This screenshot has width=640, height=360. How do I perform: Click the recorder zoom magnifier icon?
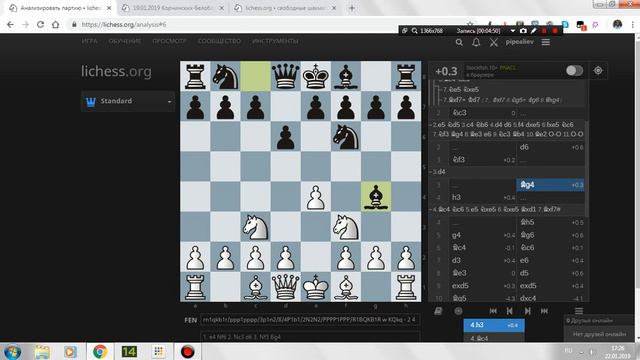[x=414, y=31]
